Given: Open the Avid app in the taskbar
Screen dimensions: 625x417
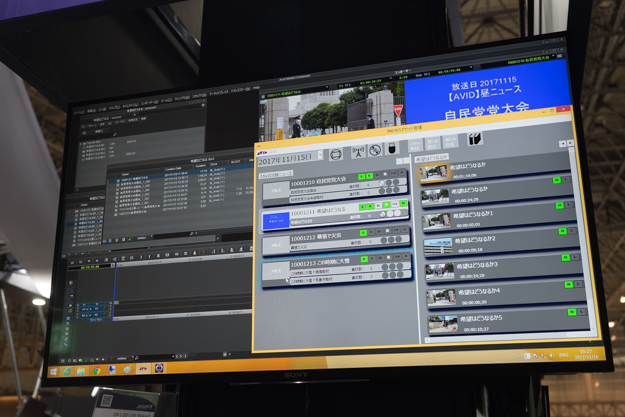Looking at the screenshot, I should pos(143,369).
